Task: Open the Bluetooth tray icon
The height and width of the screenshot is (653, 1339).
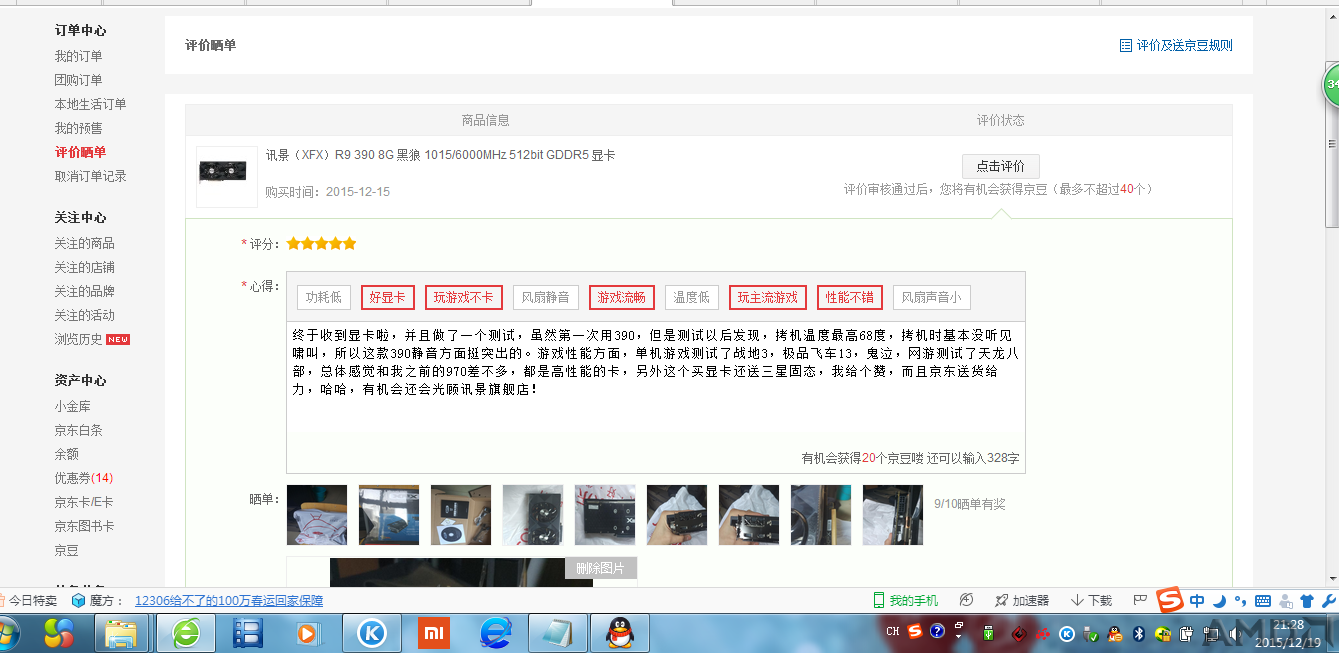Action: coord(1138,633)
